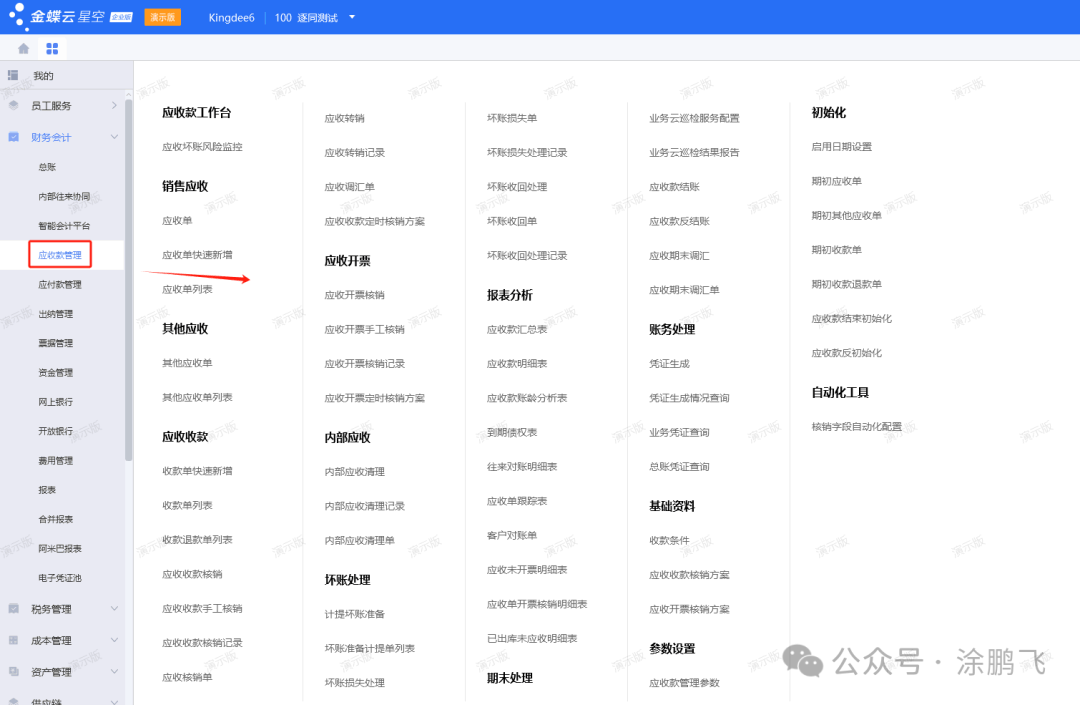
Task: Click the 财务会计 module icon
Action: tap(13, 137)
